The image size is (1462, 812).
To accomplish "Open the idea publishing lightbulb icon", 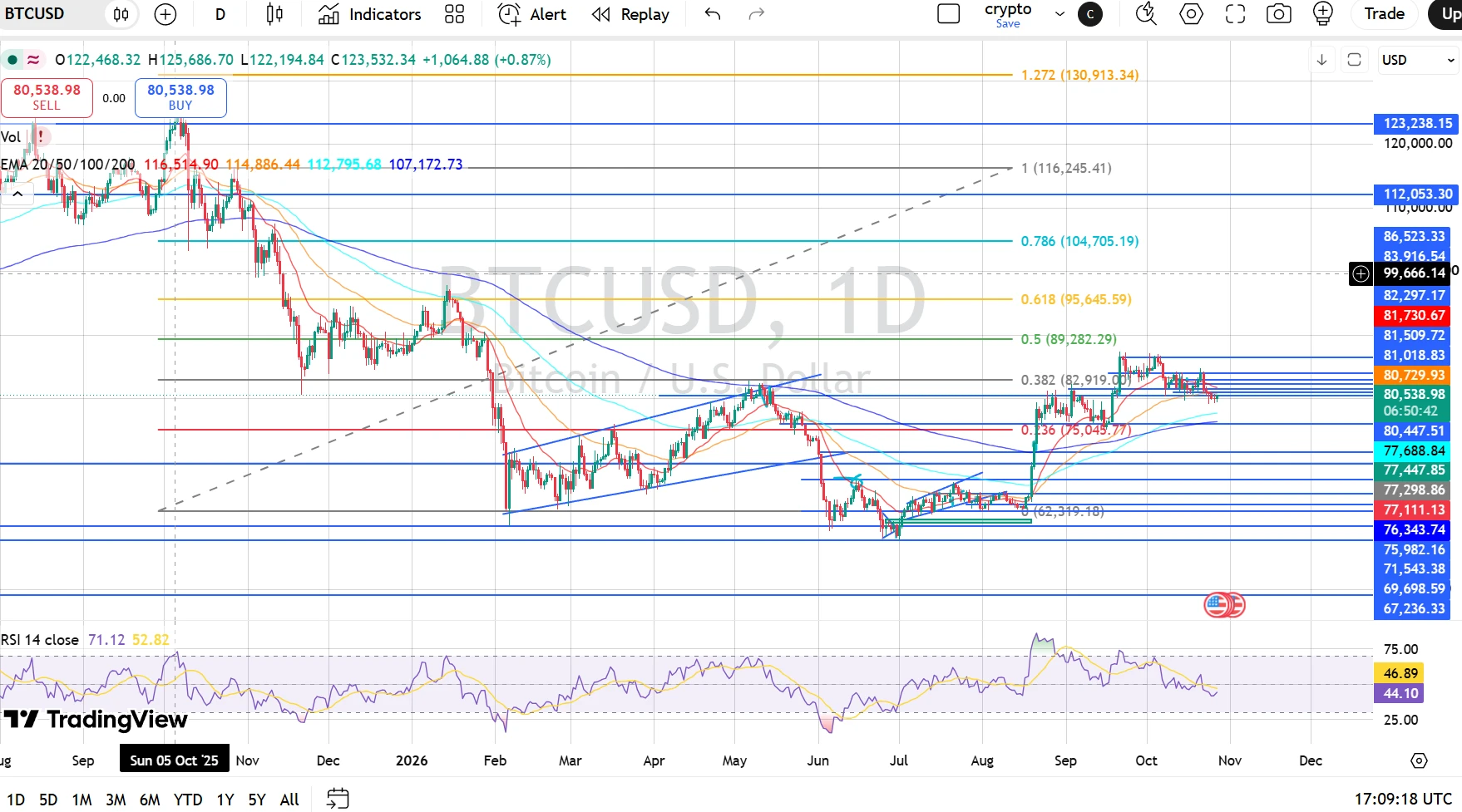I will tap(1323, 14).
